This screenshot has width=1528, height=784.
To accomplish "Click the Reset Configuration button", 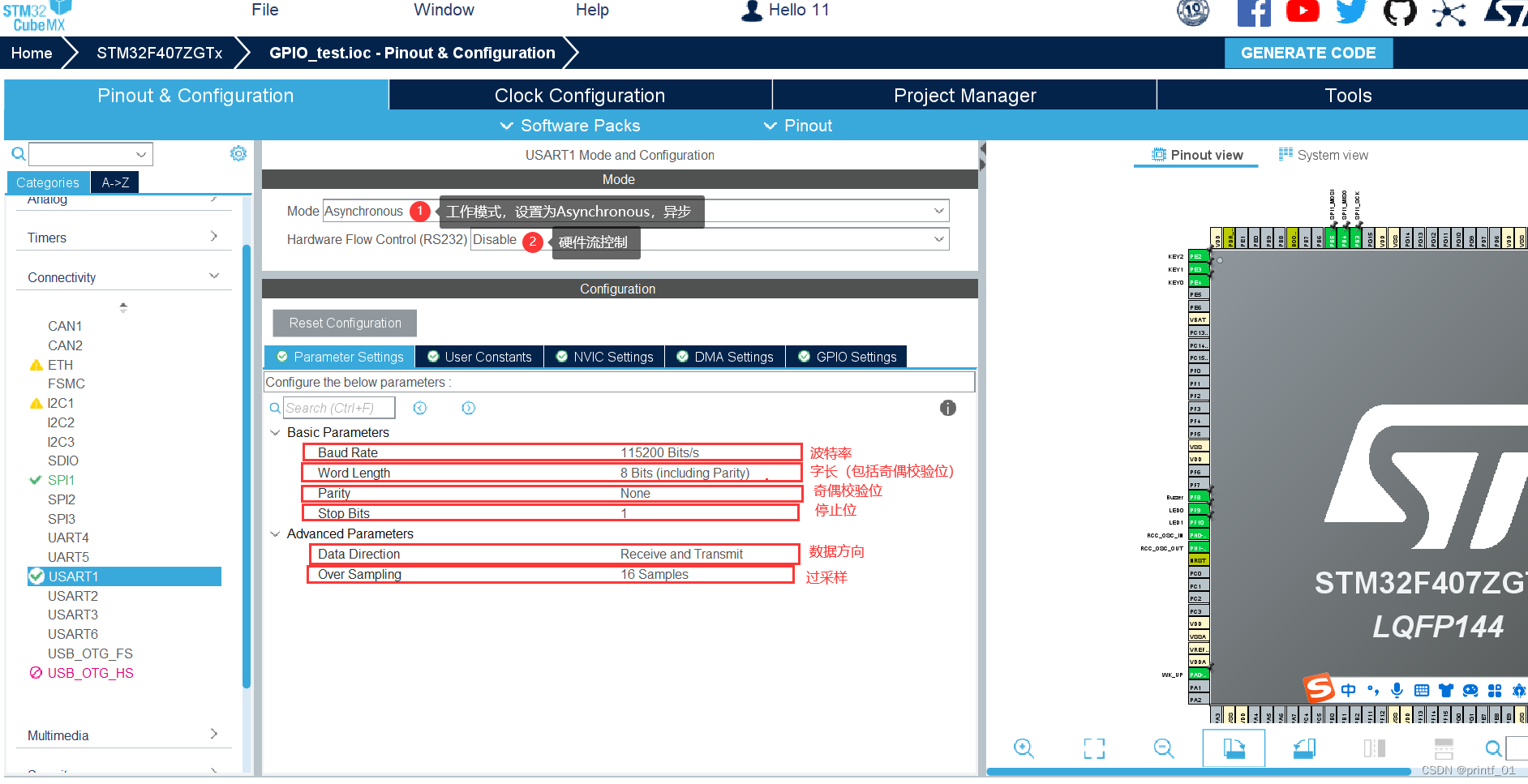I will [x=345, y=323].
